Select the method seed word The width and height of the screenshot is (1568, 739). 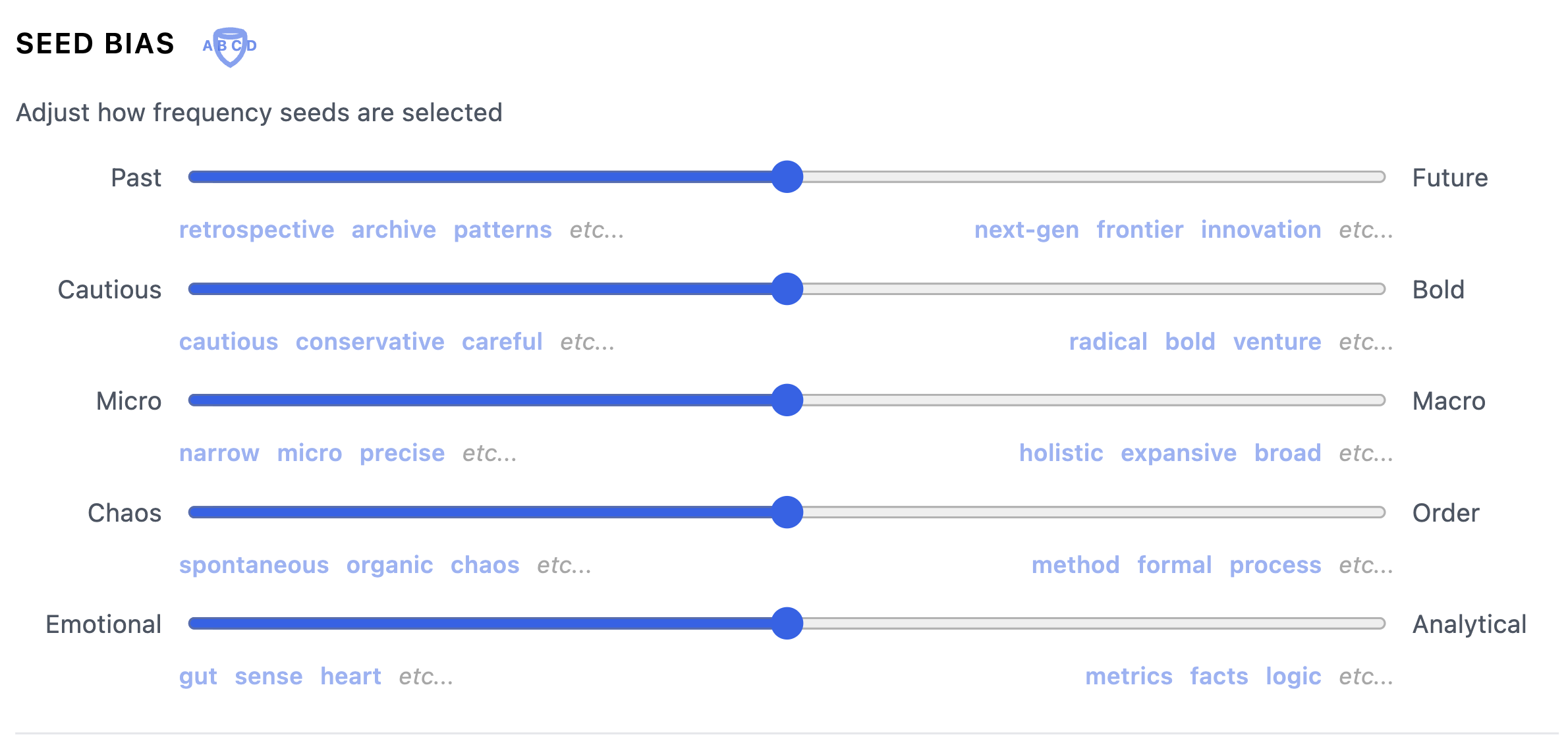pos(1077,564)
